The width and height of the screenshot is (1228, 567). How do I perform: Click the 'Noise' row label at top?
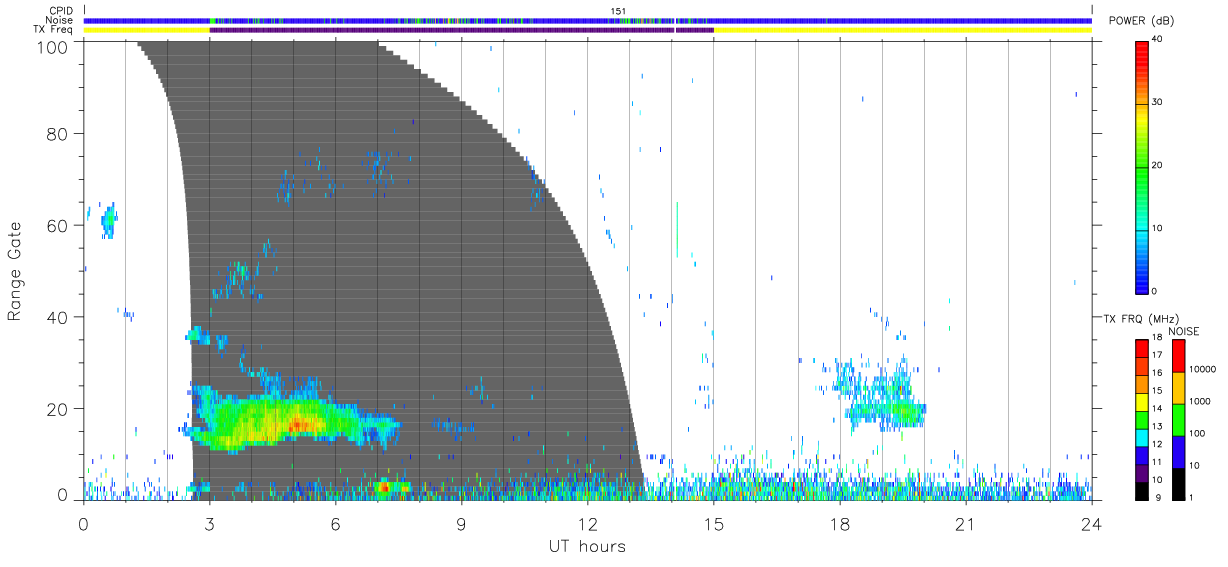point(60,20)
